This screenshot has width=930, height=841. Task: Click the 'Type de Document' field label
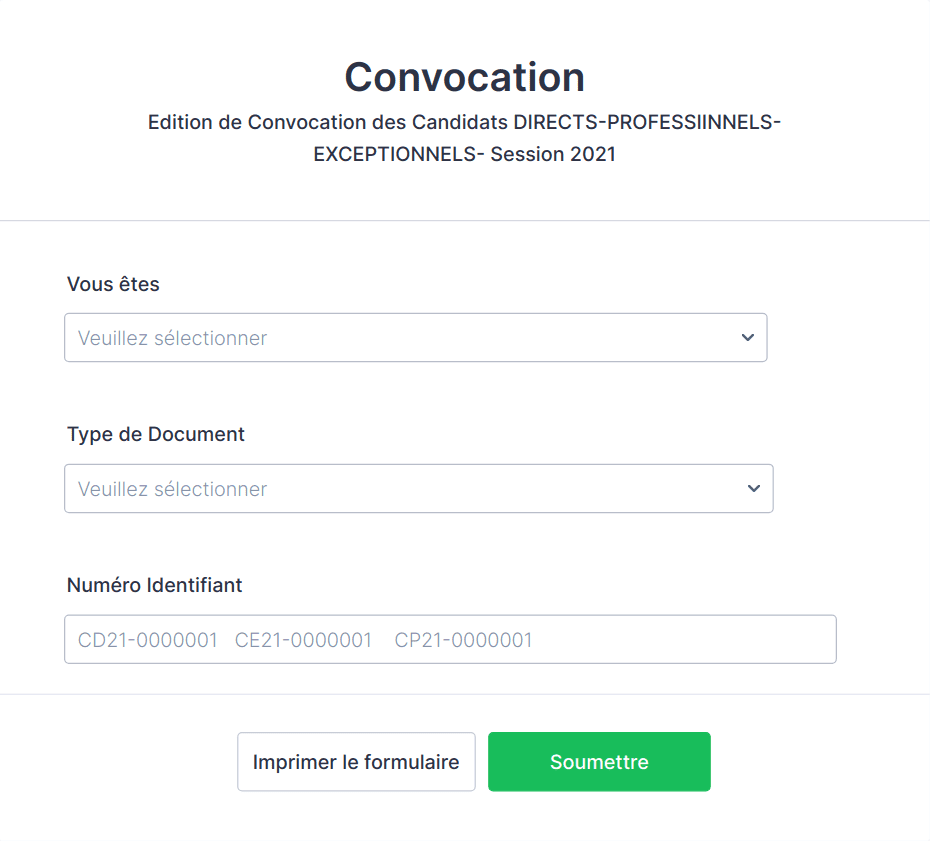pyautogui.click(x=155, y=434)
